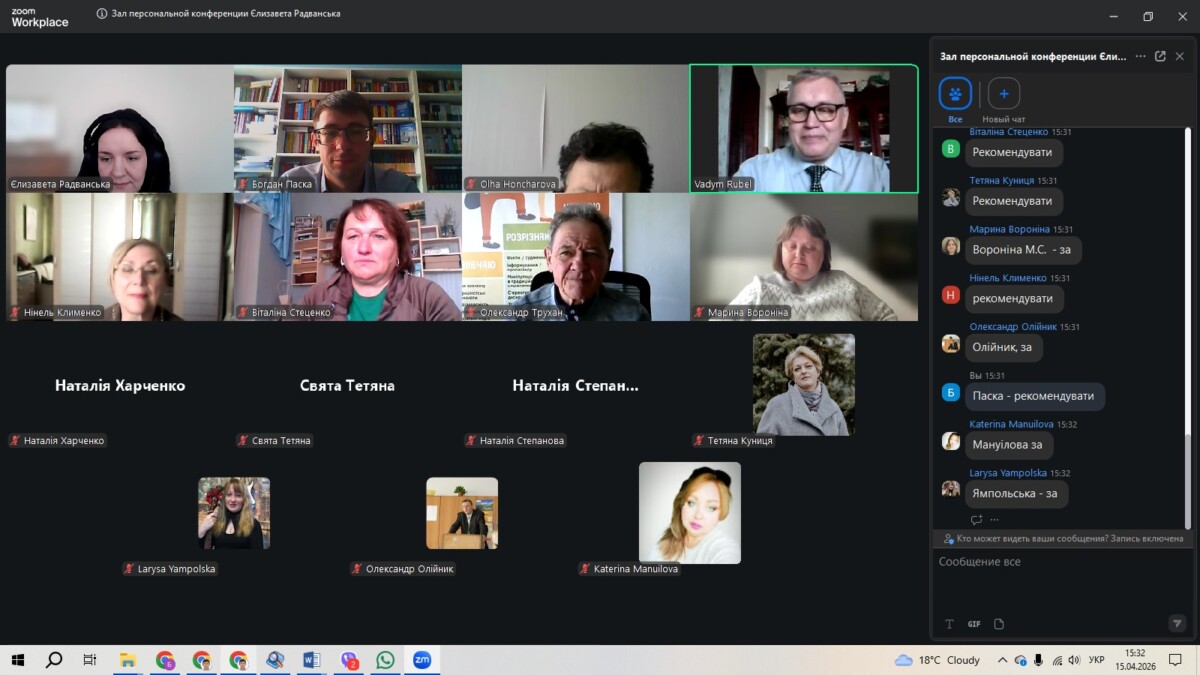The image size is (1200, 675).
Task: Click Тетяна Куниця's name in chat
Action: (1001, 181)
